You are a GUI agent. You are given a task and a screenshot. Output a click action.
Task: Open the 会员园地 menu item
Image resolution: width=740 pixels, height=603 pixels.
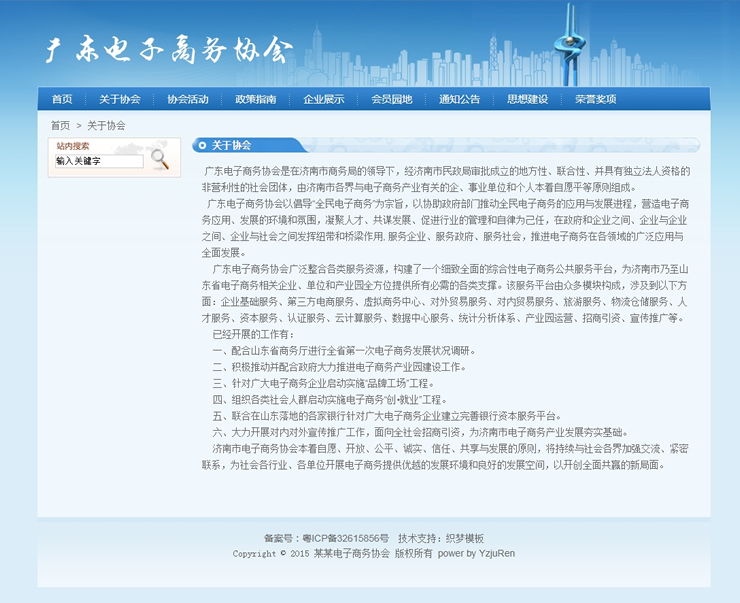(391, 99)
